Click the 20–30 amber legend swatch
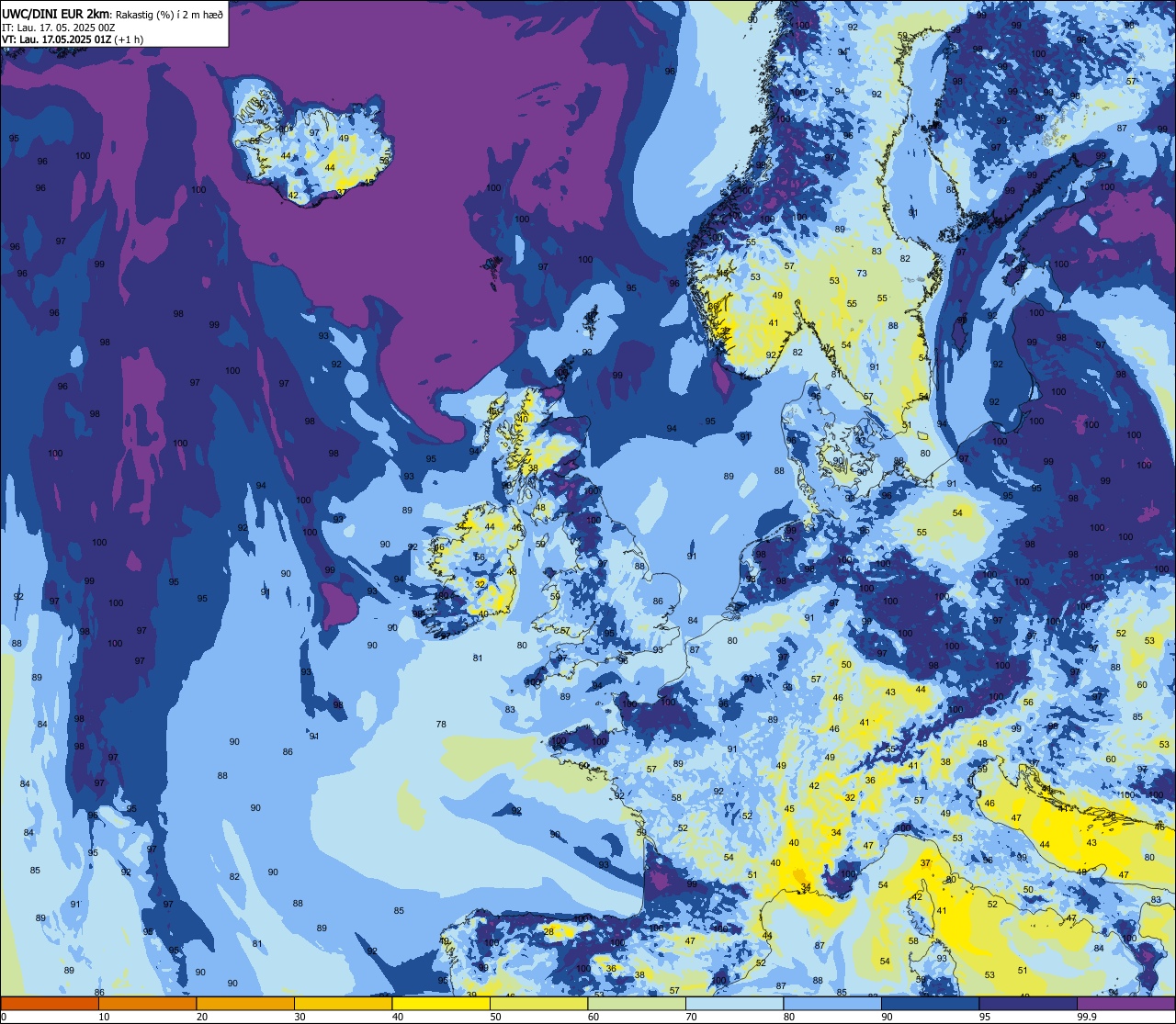 pyautogui.click(x=245, y=1003)
